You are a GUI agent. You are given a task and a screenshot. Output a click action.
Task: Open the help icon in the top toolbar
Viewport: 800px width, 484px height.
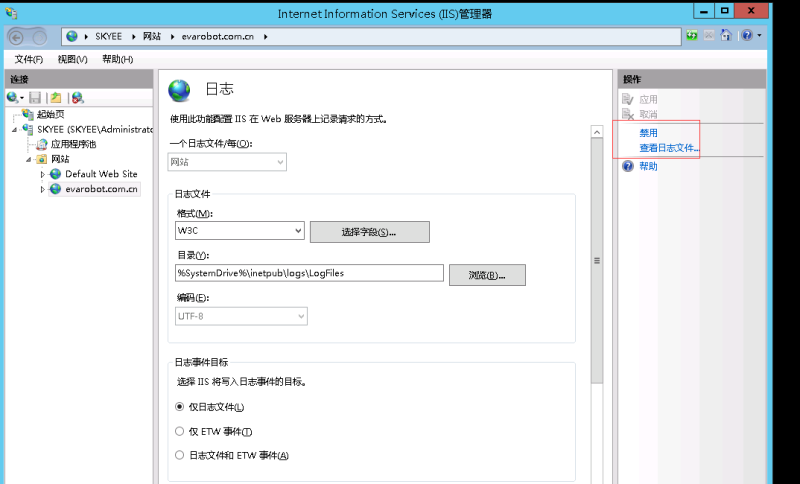click(x=747, y=35)
